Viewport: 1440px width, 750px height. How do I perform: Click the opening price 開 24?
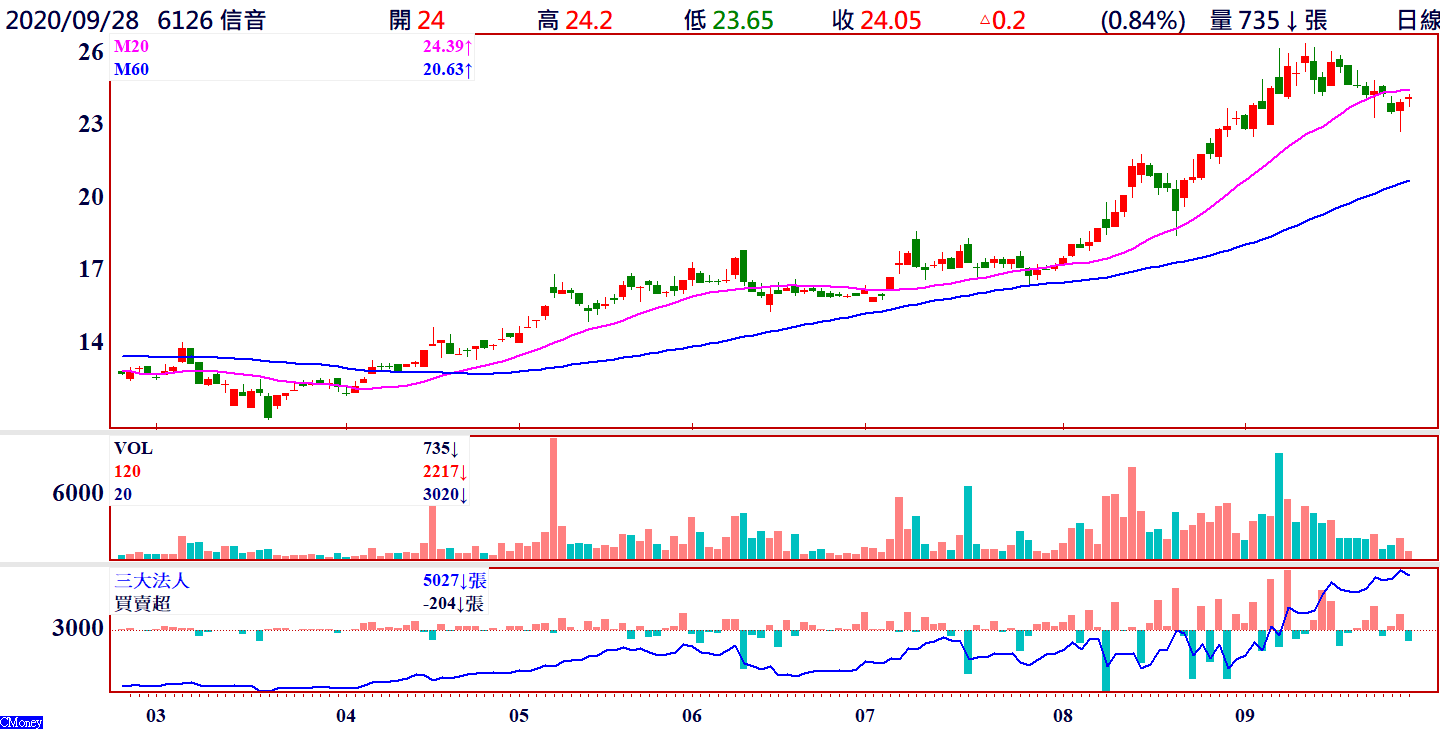417,20
